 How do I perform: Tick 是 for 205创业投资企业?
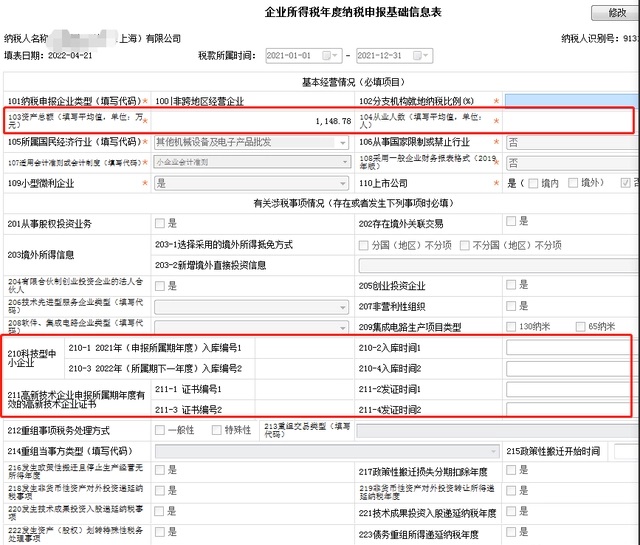pyautogui.click(x=511, y=285)
